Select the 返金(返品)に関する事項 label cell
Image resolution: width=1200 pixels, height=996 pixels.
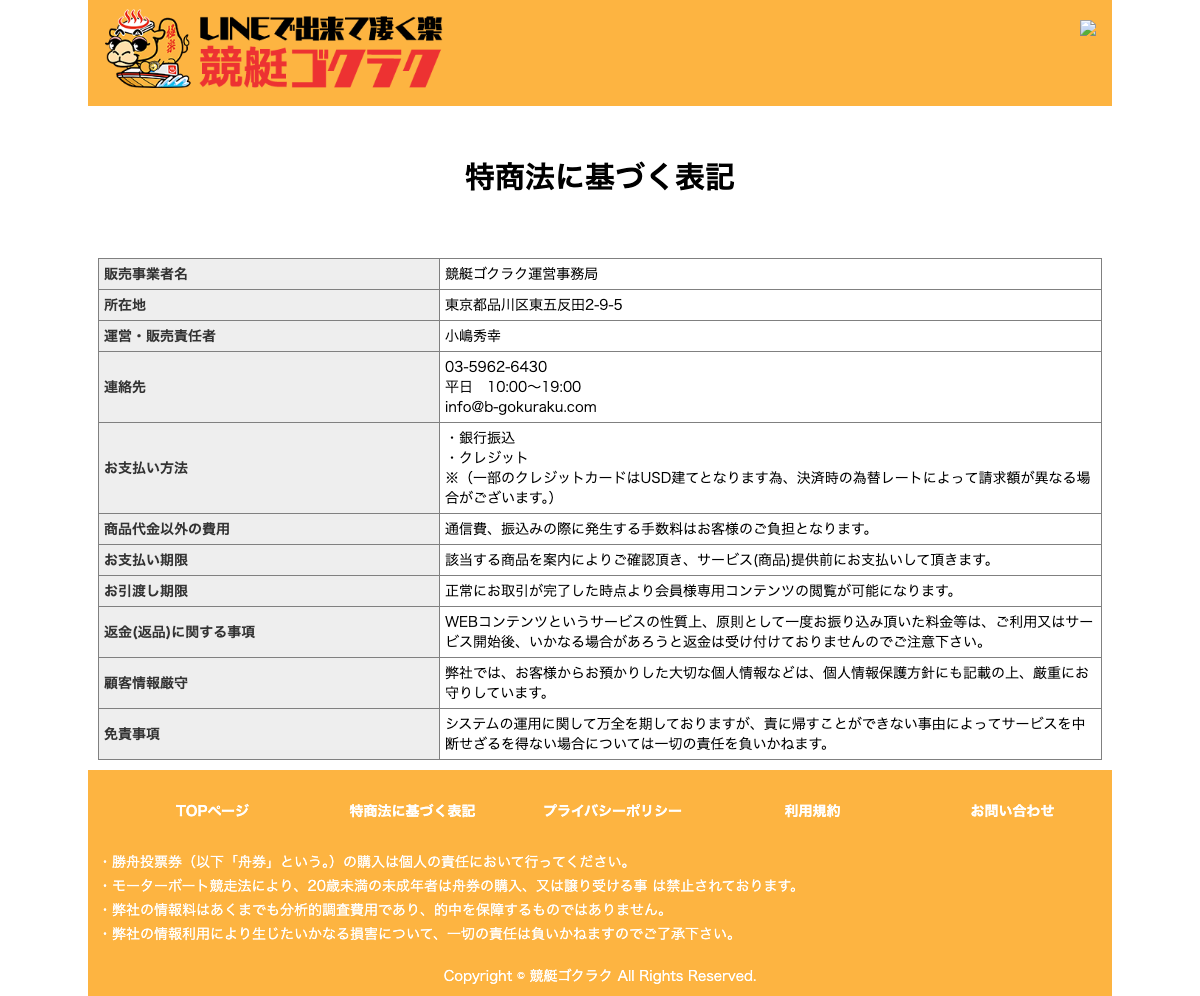pos(269,632)
